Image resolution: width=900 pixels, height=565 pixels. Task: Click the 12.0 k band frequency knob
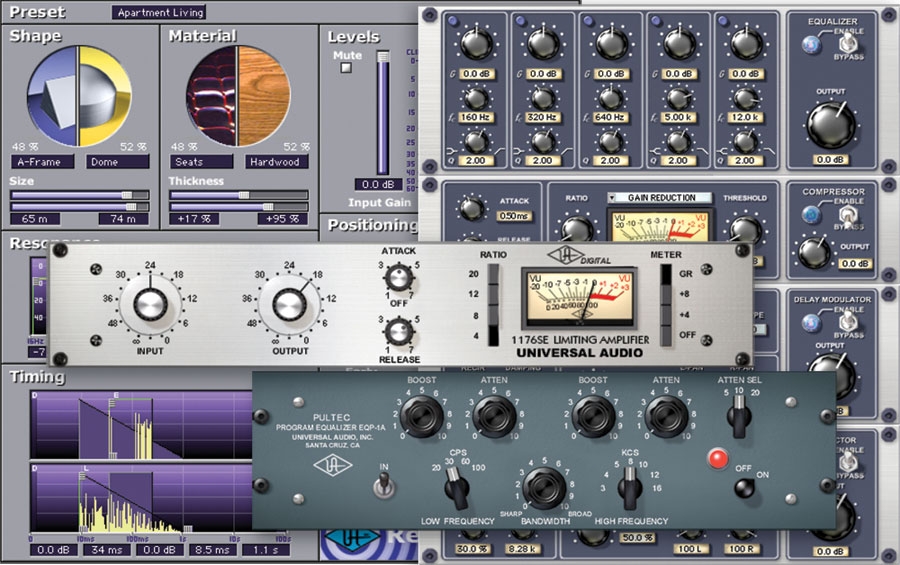point(746,99)
